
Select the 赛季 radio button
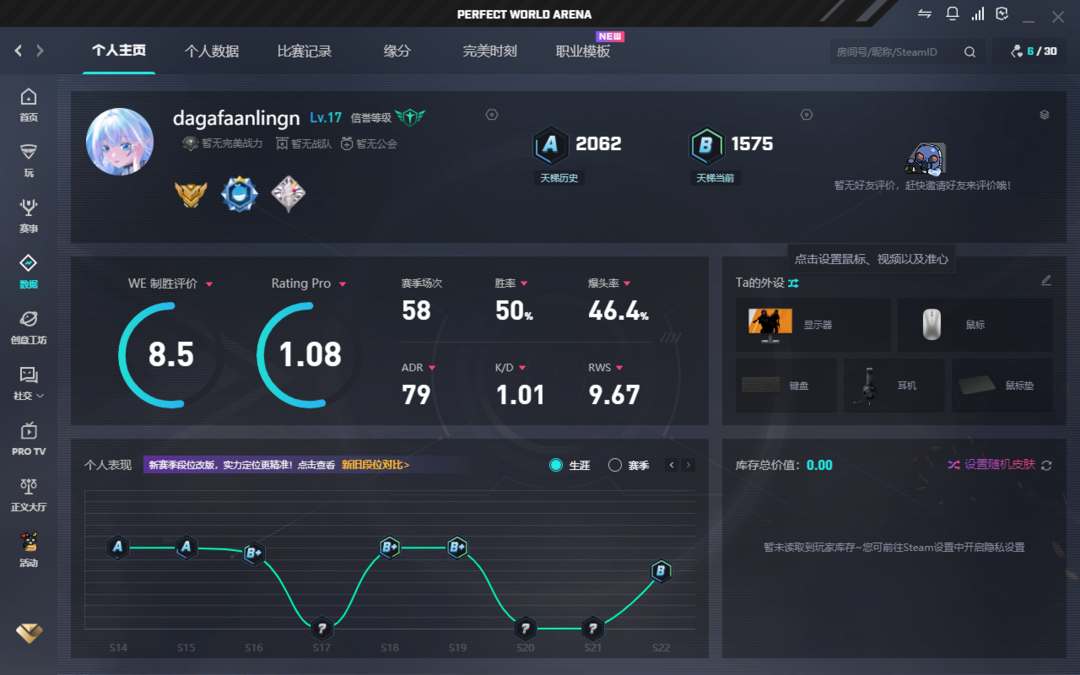pyautogui.click(x=615, y=465)
